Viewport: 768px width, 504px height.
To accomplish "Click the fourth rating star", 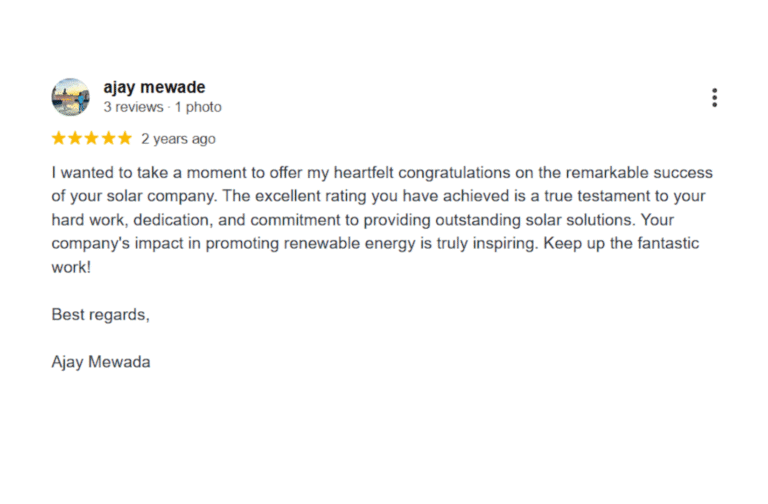I will click(x=108, y=138).
